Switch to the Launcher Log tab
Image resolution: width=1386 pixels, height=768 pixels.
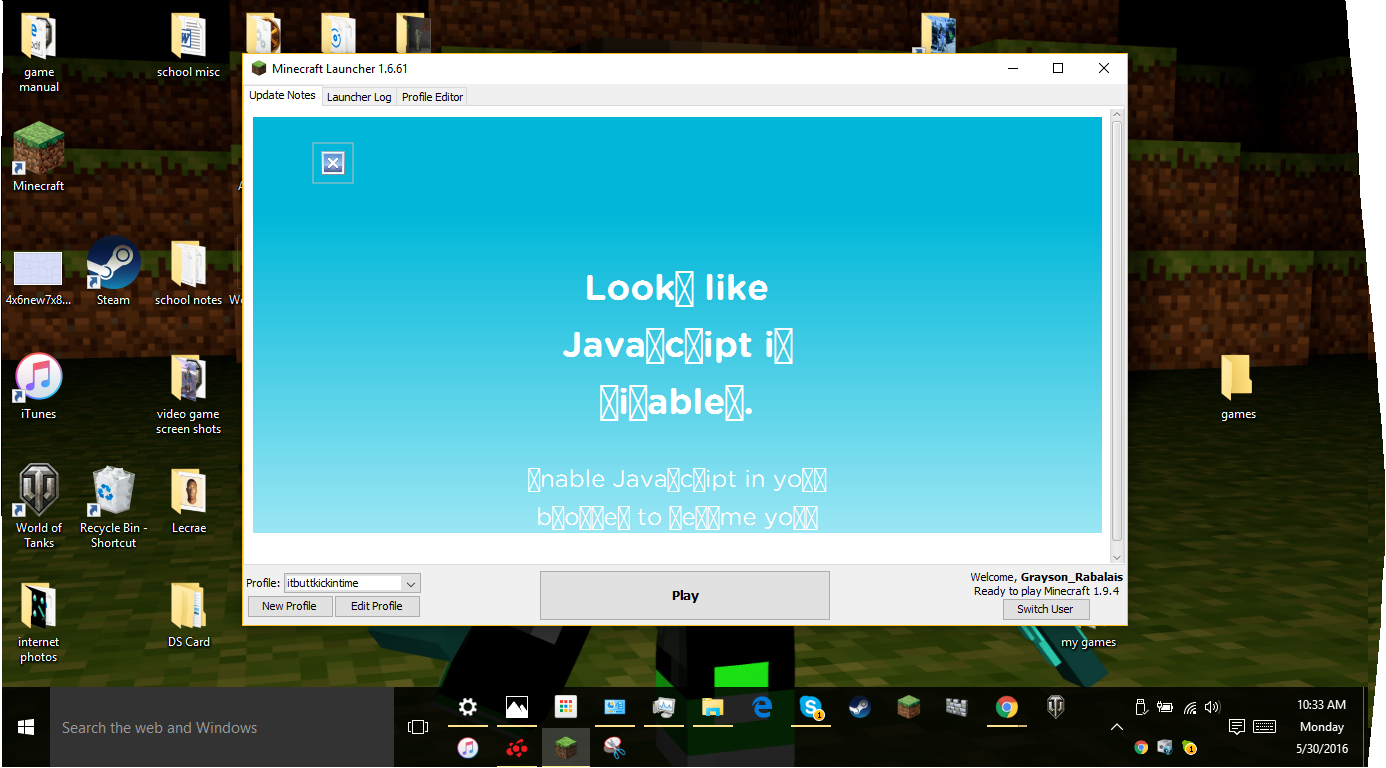pos(359,97)
